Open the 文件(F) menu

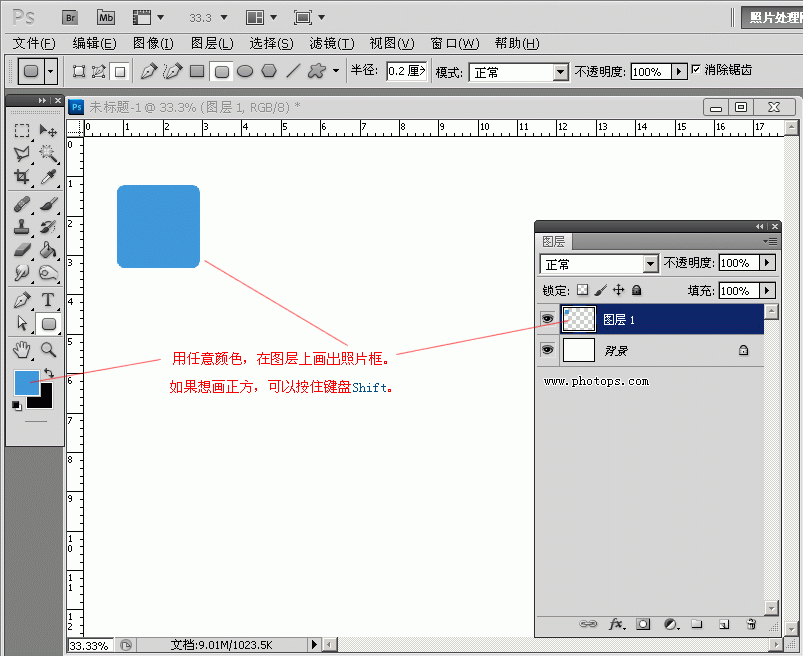(34, 44)
